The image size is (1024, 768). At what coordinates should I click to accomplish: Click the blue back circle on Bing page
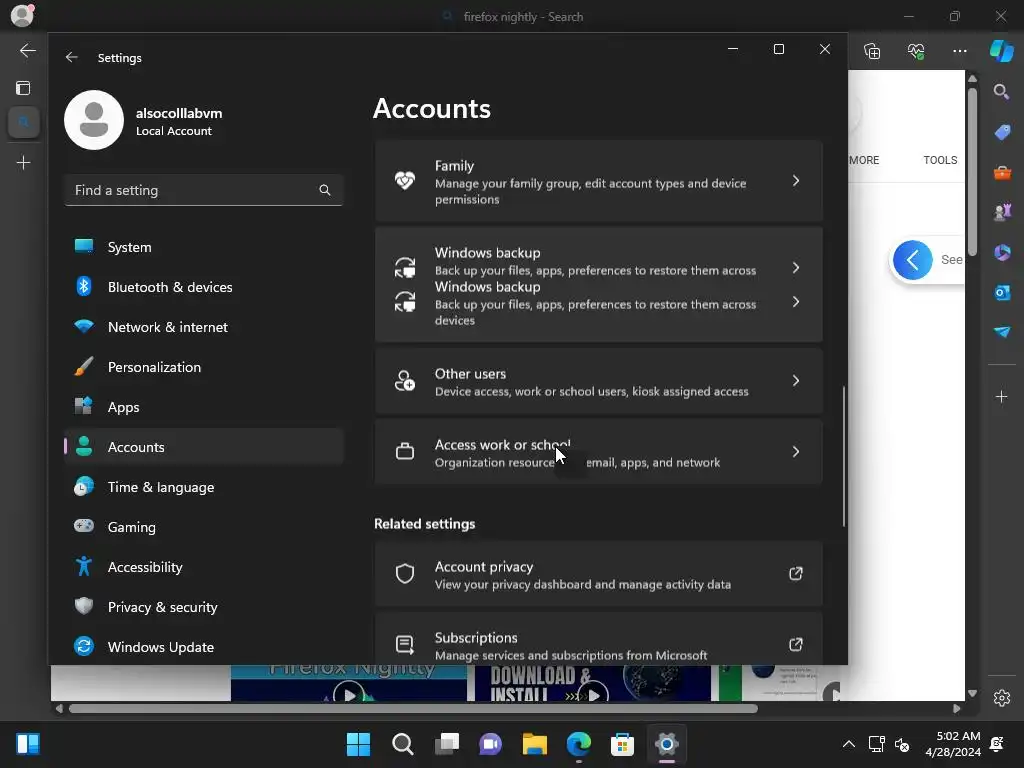(x=912, y=260)
